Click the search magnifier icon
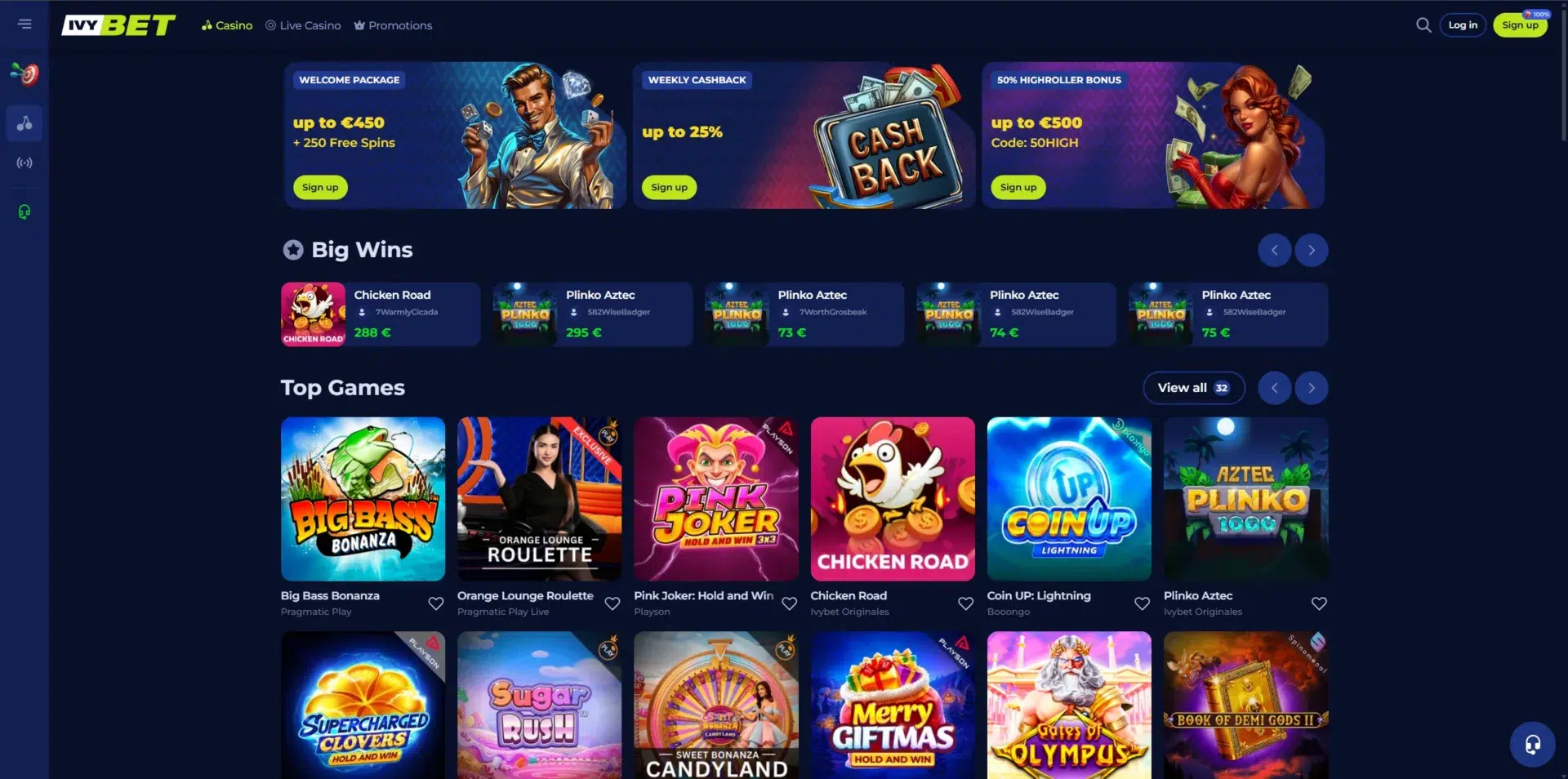Viewport: 1568px width, 779px height. (x=1423, y=25)
